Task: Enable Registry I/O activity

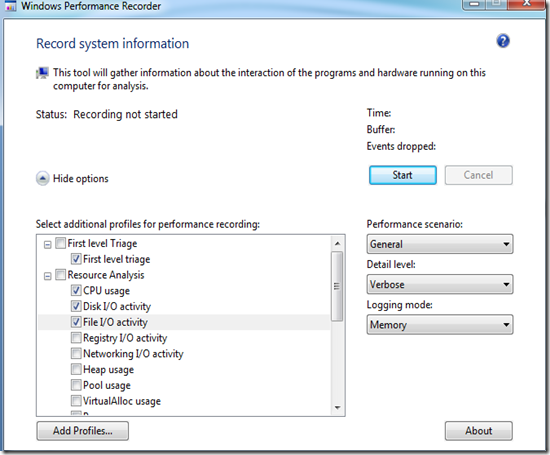Action: (76, 338)
